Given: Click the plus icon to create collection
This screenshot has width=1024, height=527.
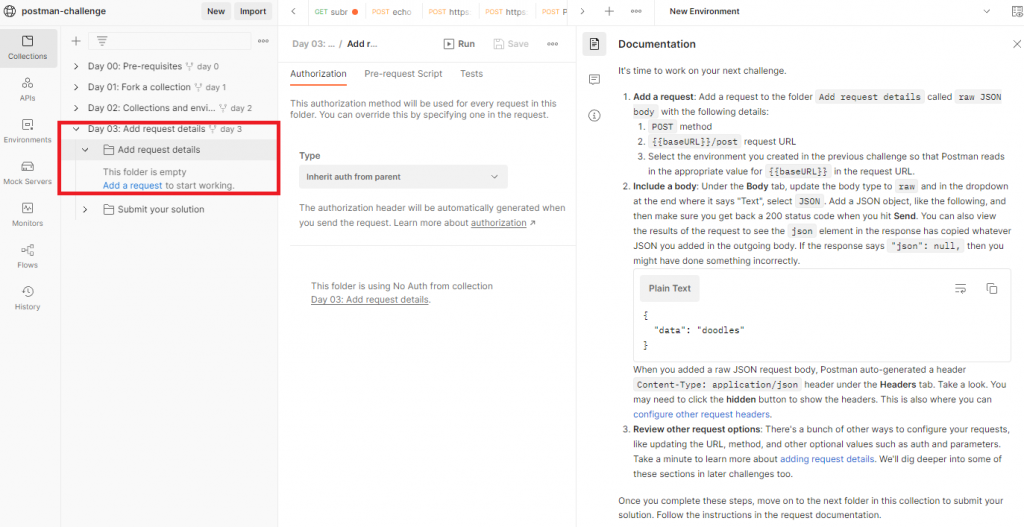Looking at the screenshot, I should coord(76,41).
